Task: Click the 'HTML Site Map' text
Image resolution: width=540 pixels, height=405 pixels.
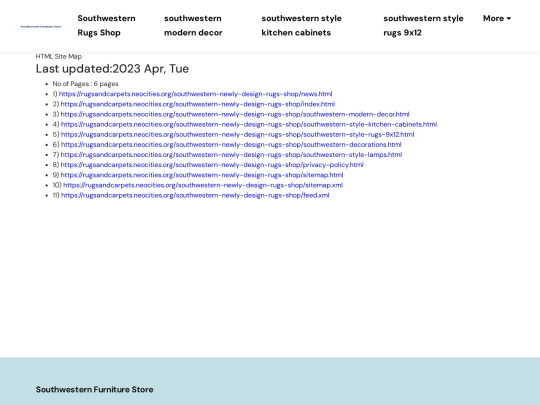Action: (x=59, y=56)
